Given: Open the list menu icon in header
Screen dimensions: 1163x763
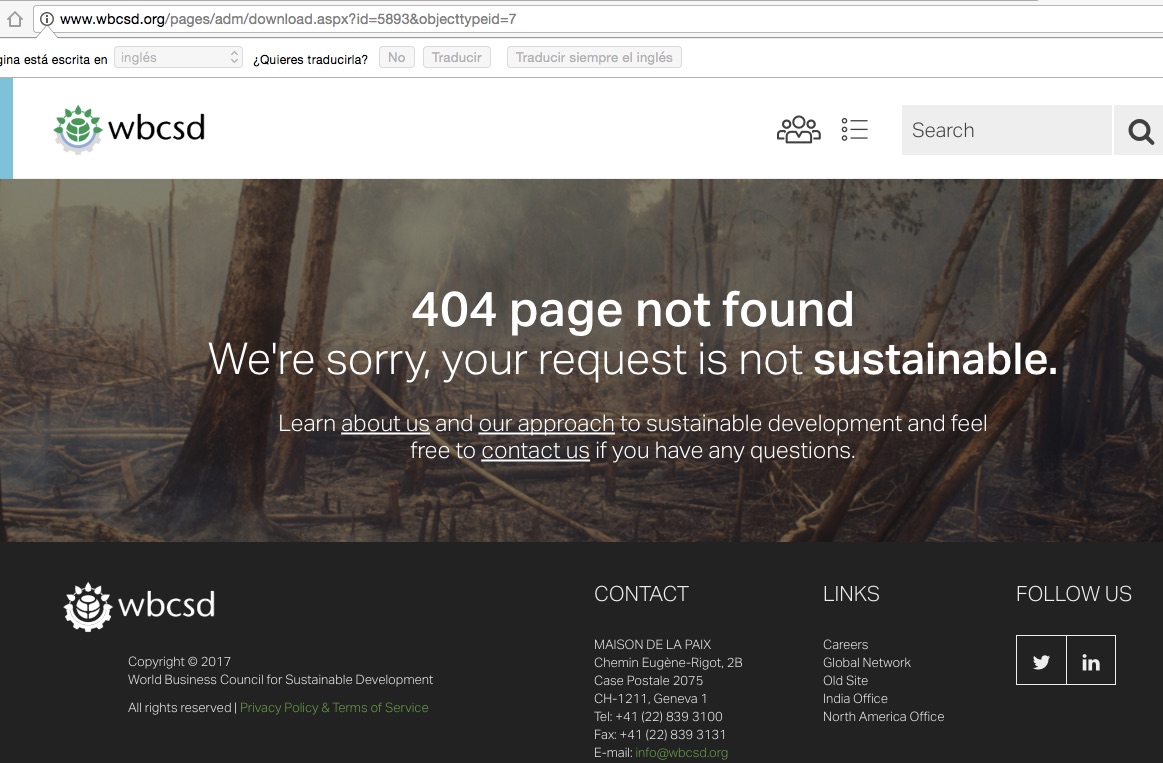Looking at the screenshot, I should [854, 130].
